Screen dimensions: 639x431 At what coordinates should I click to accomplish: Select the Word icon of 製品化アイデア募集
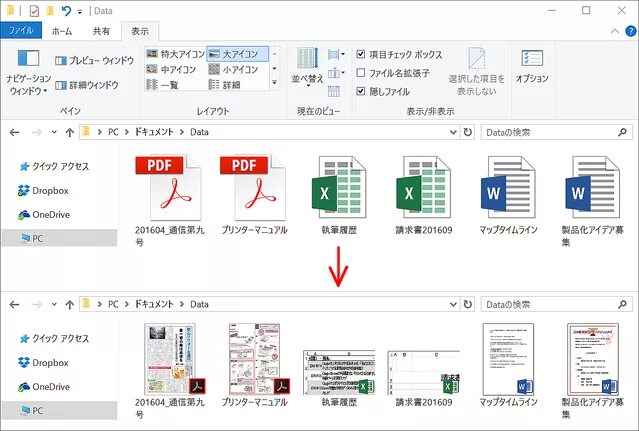pos(593,187)
